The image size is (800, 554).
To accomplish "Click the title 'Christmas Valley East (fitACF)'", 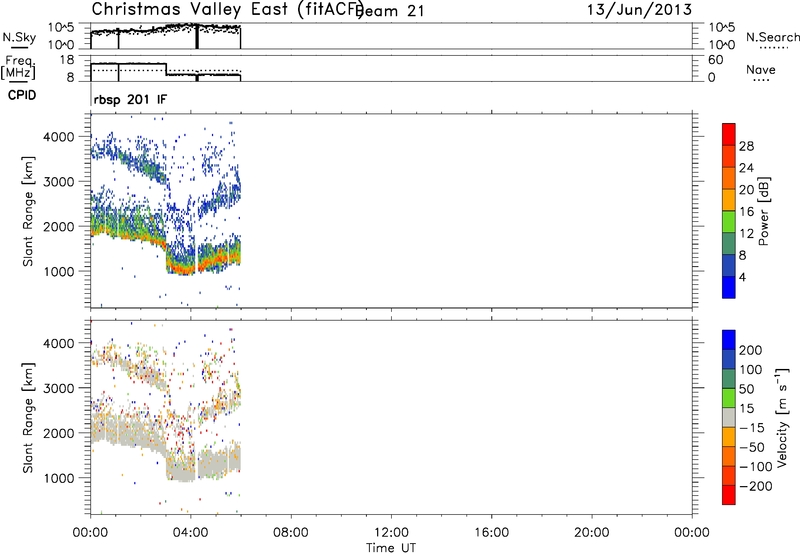I will 228,9.
